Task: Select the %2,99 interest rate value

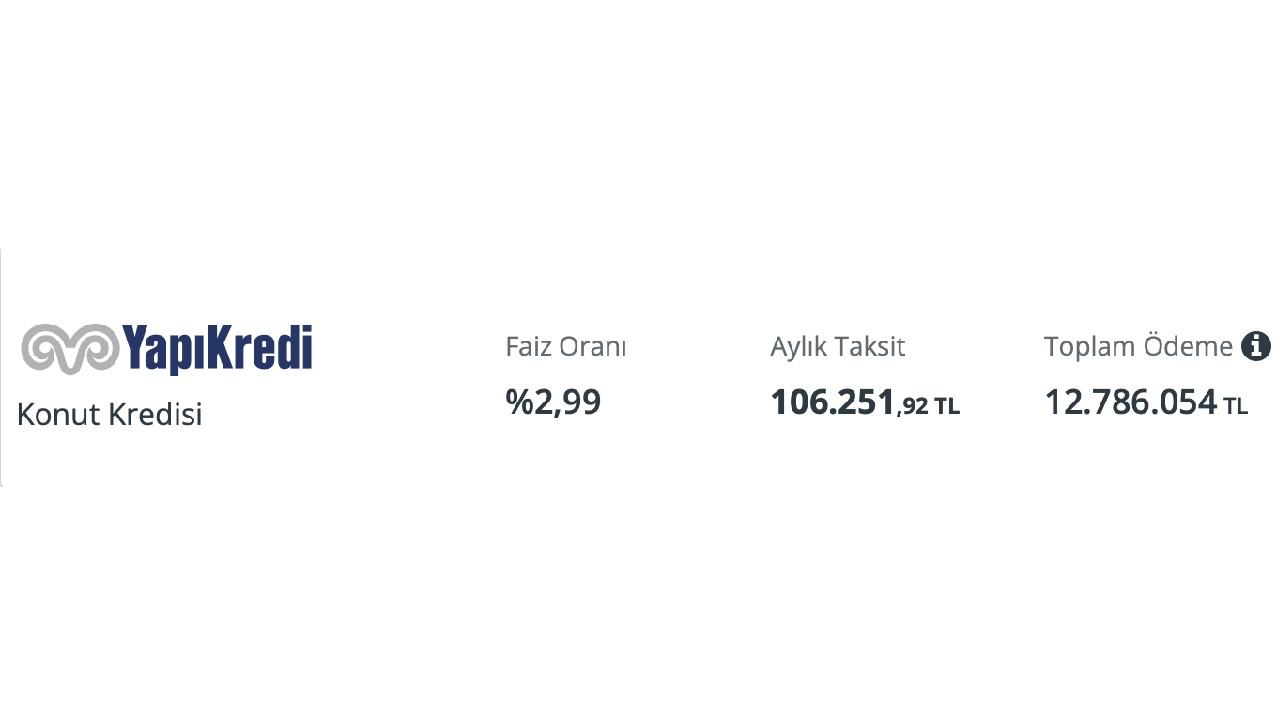Action: pyautogui.click(x=553, y=402)
